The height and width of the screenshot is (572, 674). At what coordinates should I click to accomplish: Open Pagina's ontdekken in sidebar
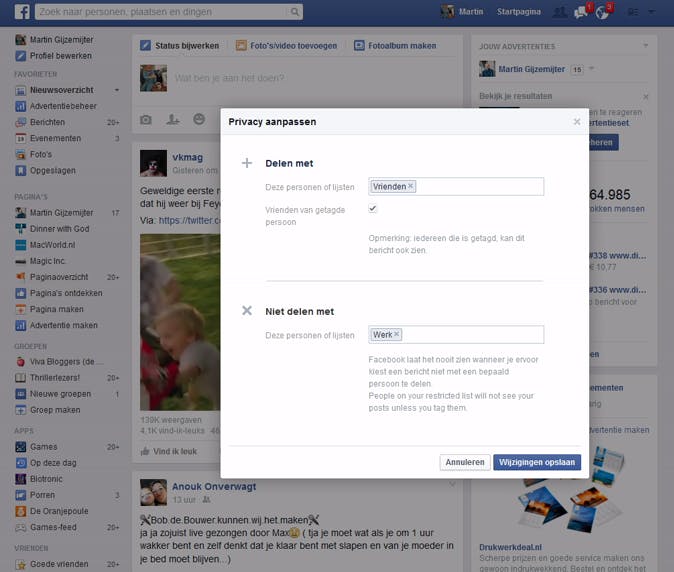pos(67,293)
